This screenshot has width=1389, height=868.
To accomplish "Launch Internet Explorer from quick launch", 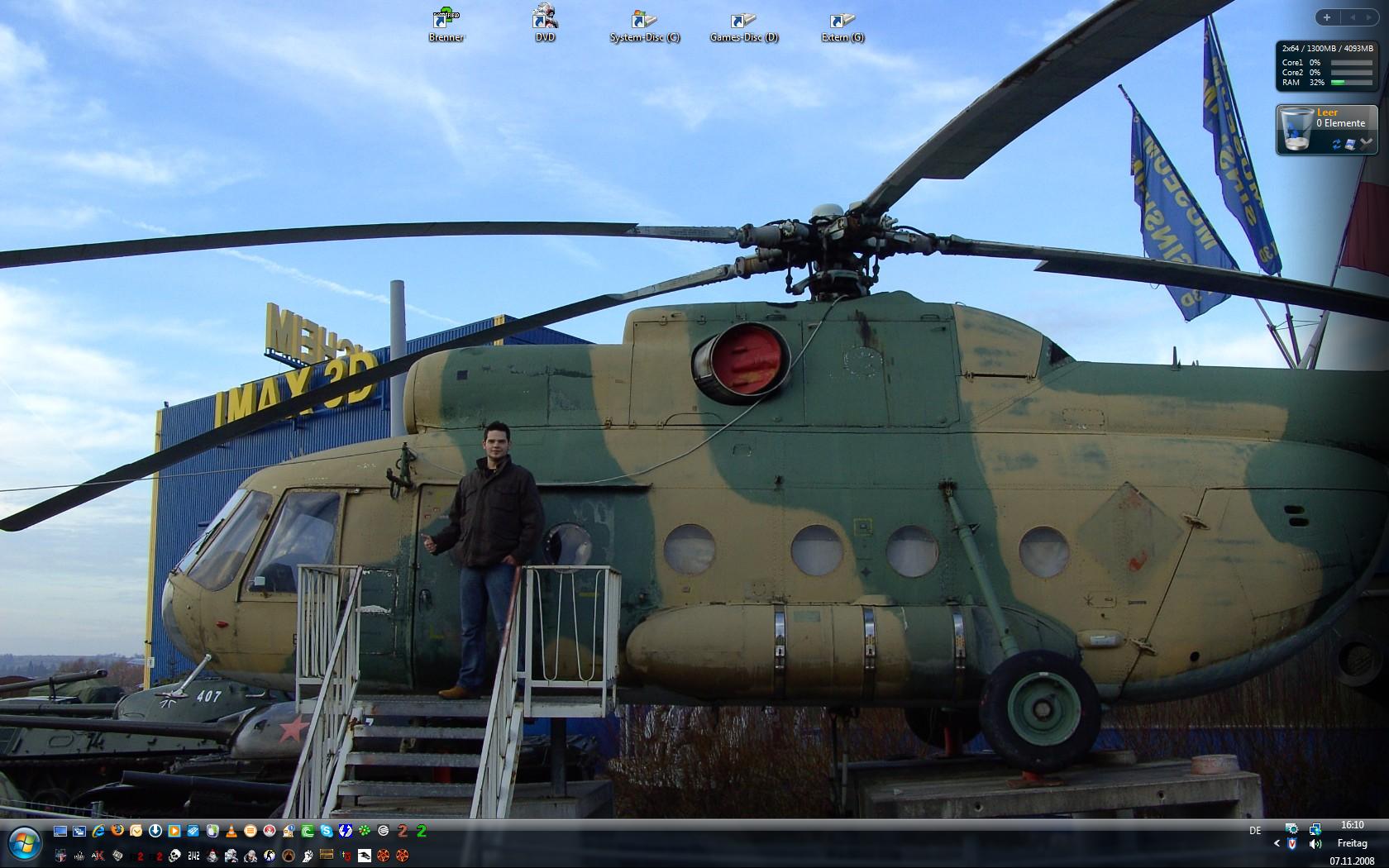I will 98,831.
